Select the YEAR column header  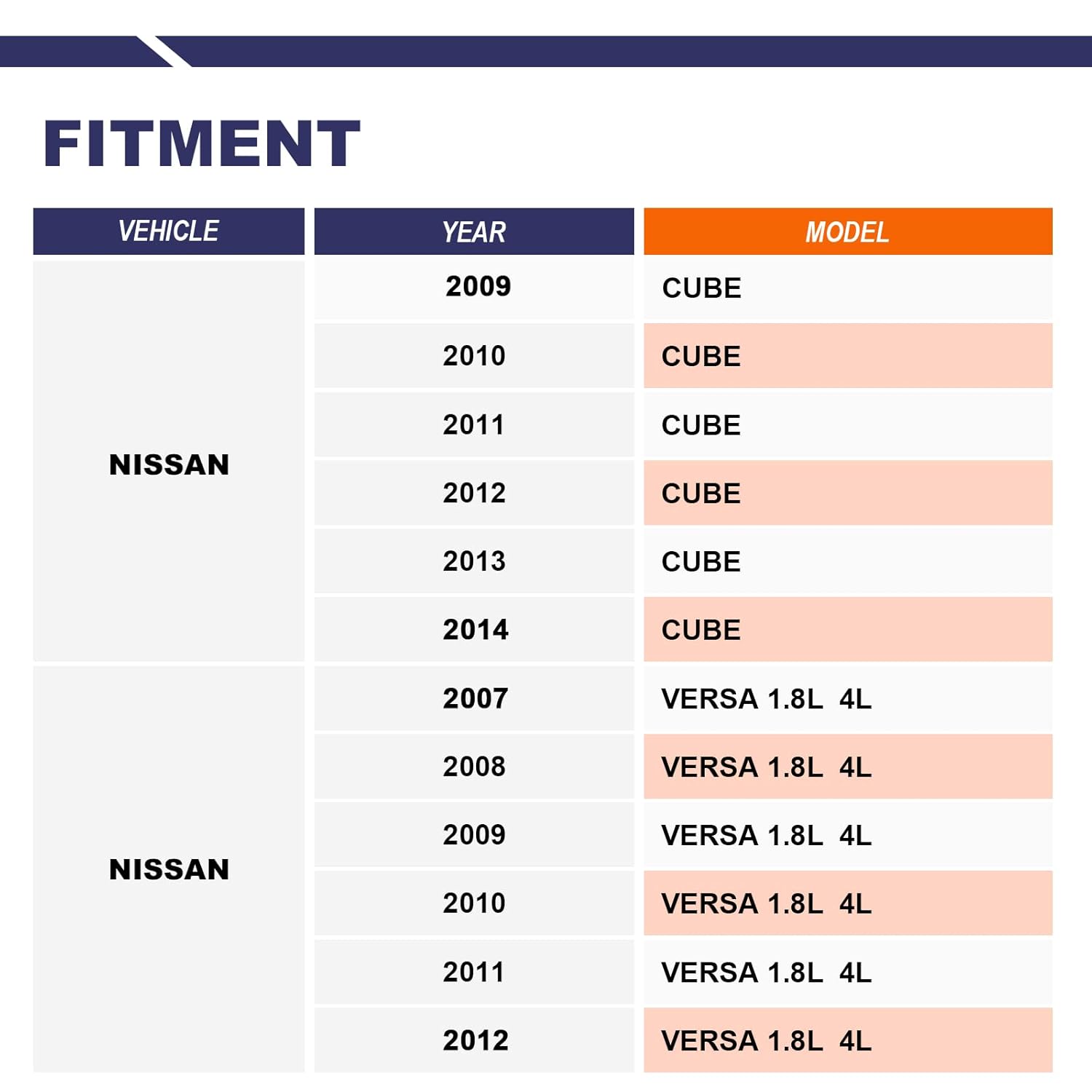click(x=474, y=232)
